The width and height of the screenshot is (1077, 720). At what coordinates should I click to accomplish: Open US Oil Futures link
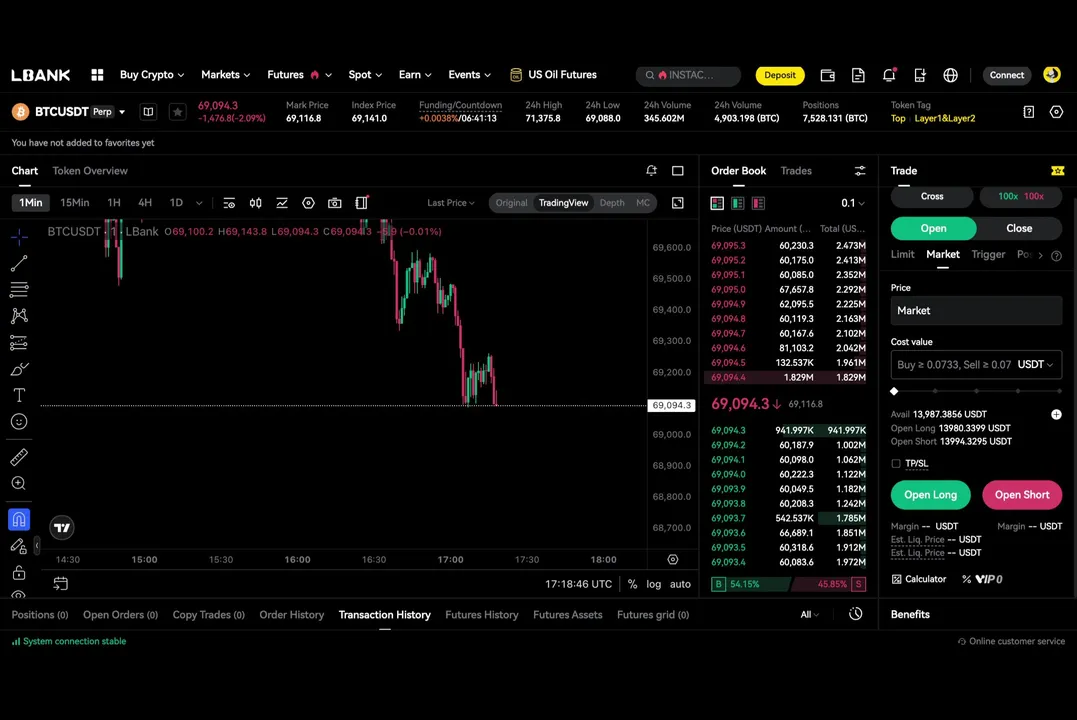[x=554, y=75]
